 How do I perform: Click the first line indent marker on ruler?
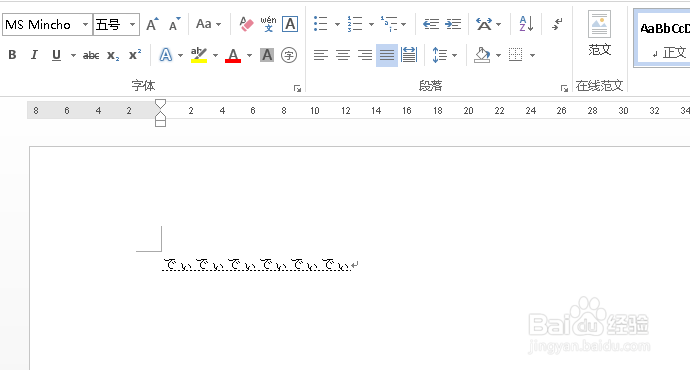point(161,104)
